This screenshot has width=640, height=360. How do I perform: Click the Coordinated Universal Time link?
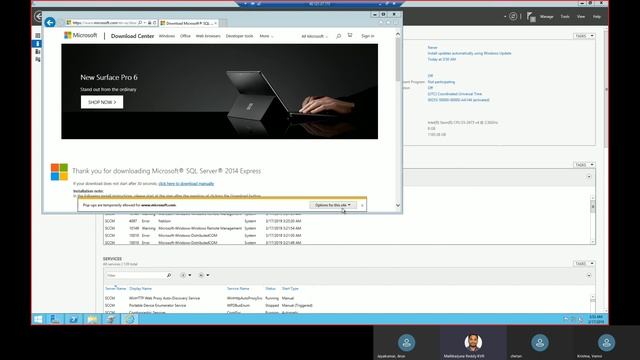pos(455,94)
